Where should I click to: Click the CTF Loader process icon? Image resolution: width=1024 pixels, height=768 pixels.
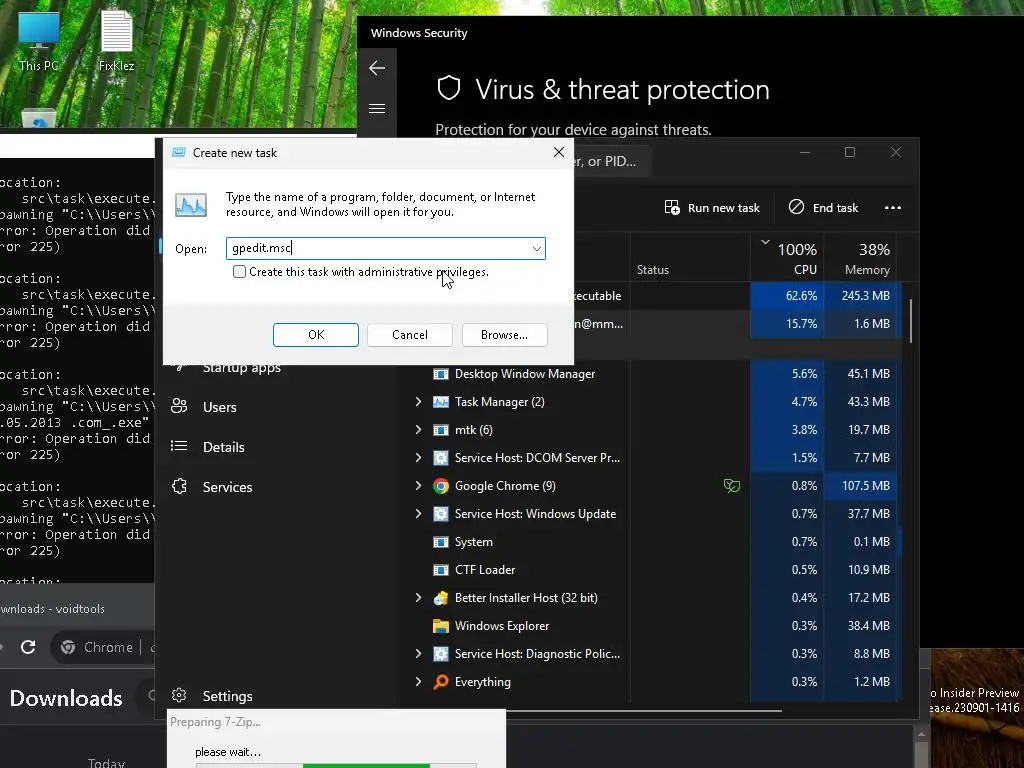(x=441, y=569)
